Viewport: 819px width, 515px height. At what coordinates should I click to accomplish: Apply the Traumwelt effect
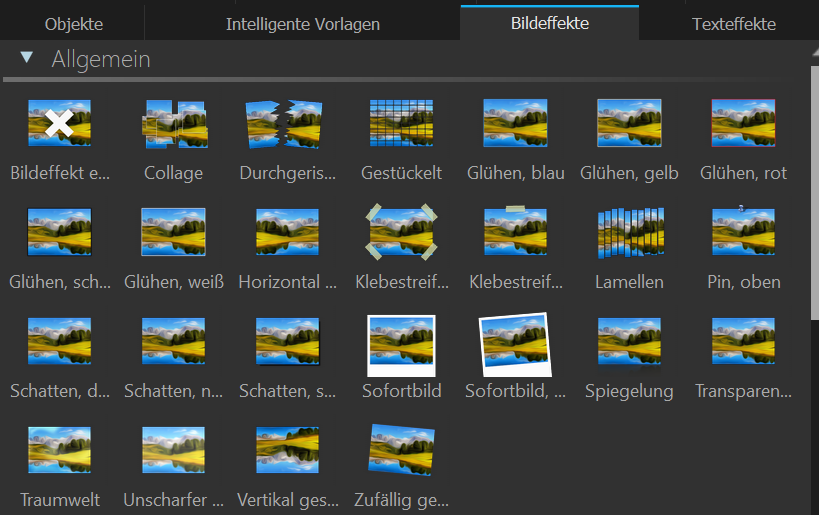click(x=59, y=451)
